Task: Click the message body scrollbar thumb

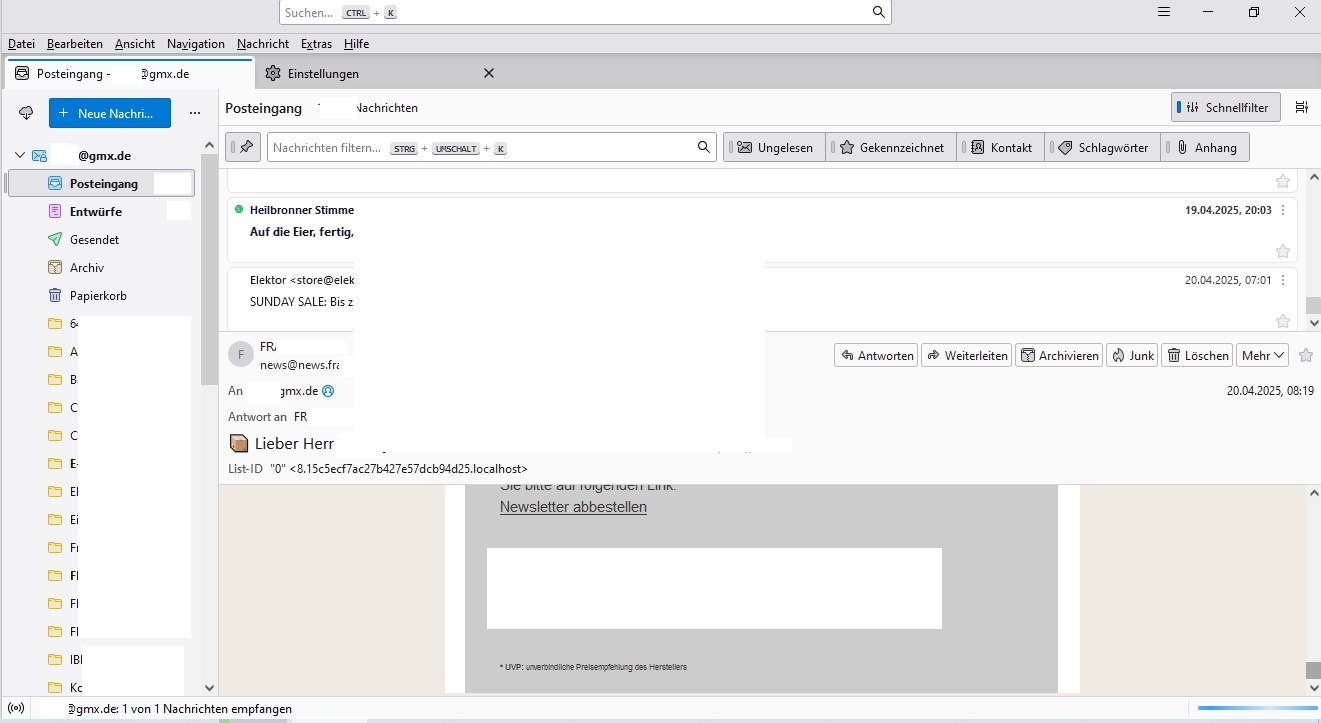Action: point(1313,670)
